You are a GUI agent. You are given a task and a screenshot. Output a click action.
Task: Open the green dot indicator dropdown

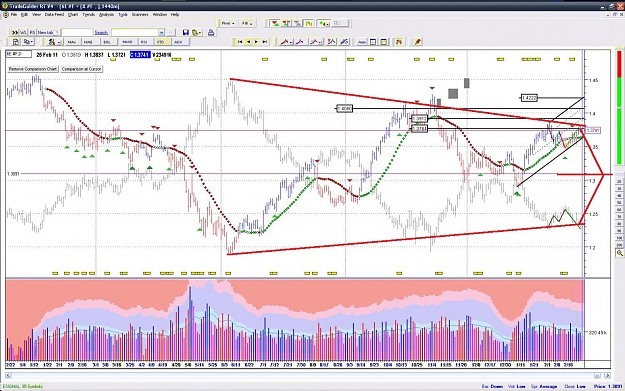(x=323, y=24)
